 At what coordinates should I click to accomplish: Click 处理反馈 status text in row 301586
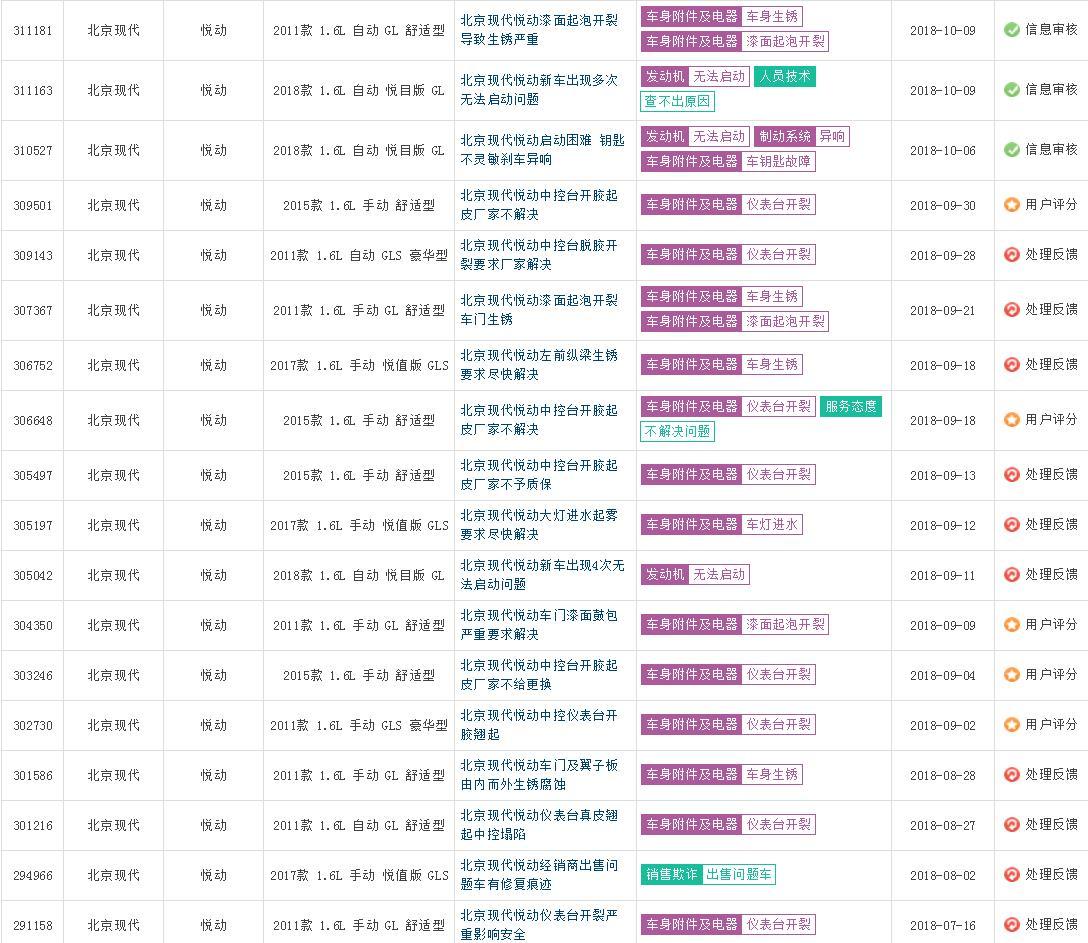click(x=1051, y=774)
